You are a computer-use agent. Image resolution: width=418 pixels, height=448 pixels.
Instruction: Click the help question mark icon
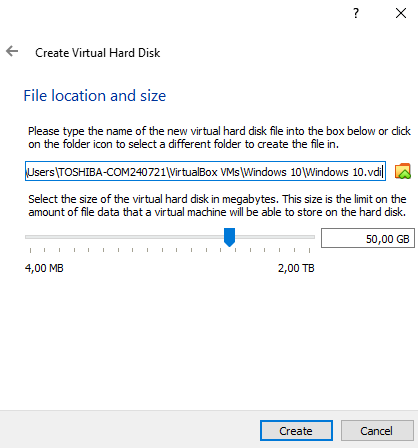tap(356, 13)
